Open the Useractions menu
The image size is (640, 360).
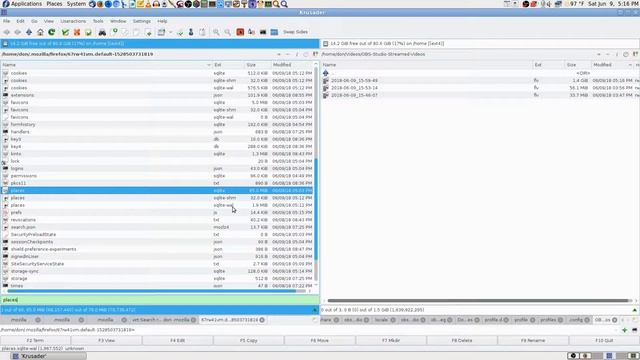pyautogui.click(x=73, y=21)
